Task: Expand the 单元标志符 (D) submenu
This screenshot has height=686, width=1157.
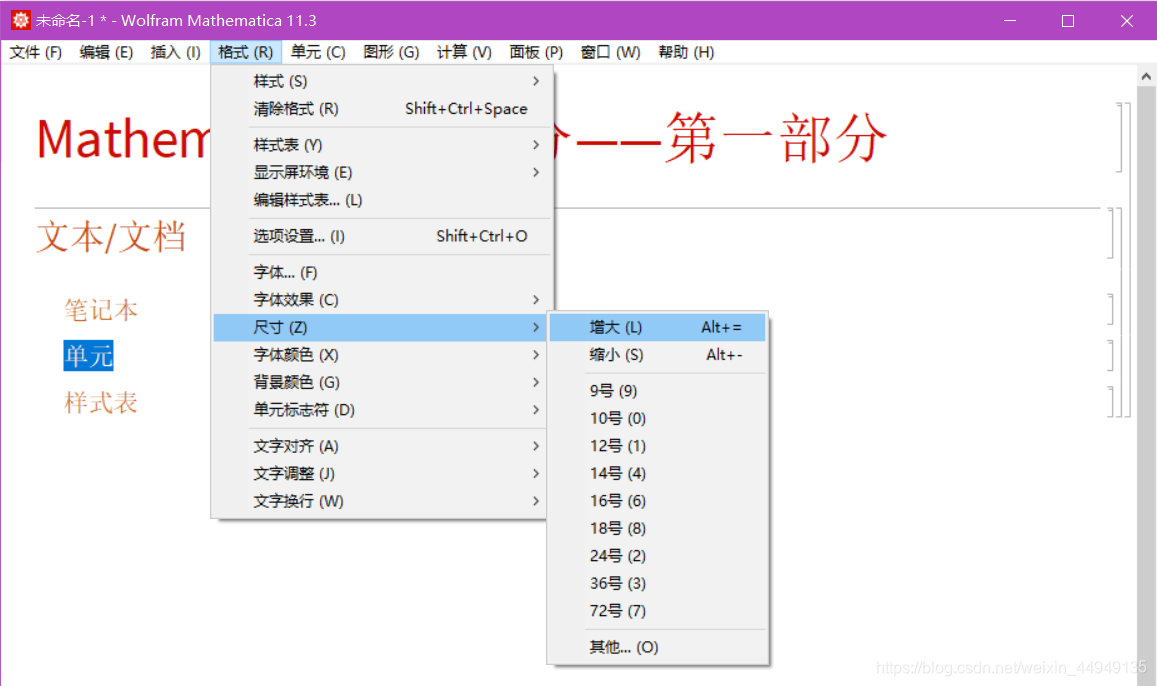Action: (x=381, y=409)
